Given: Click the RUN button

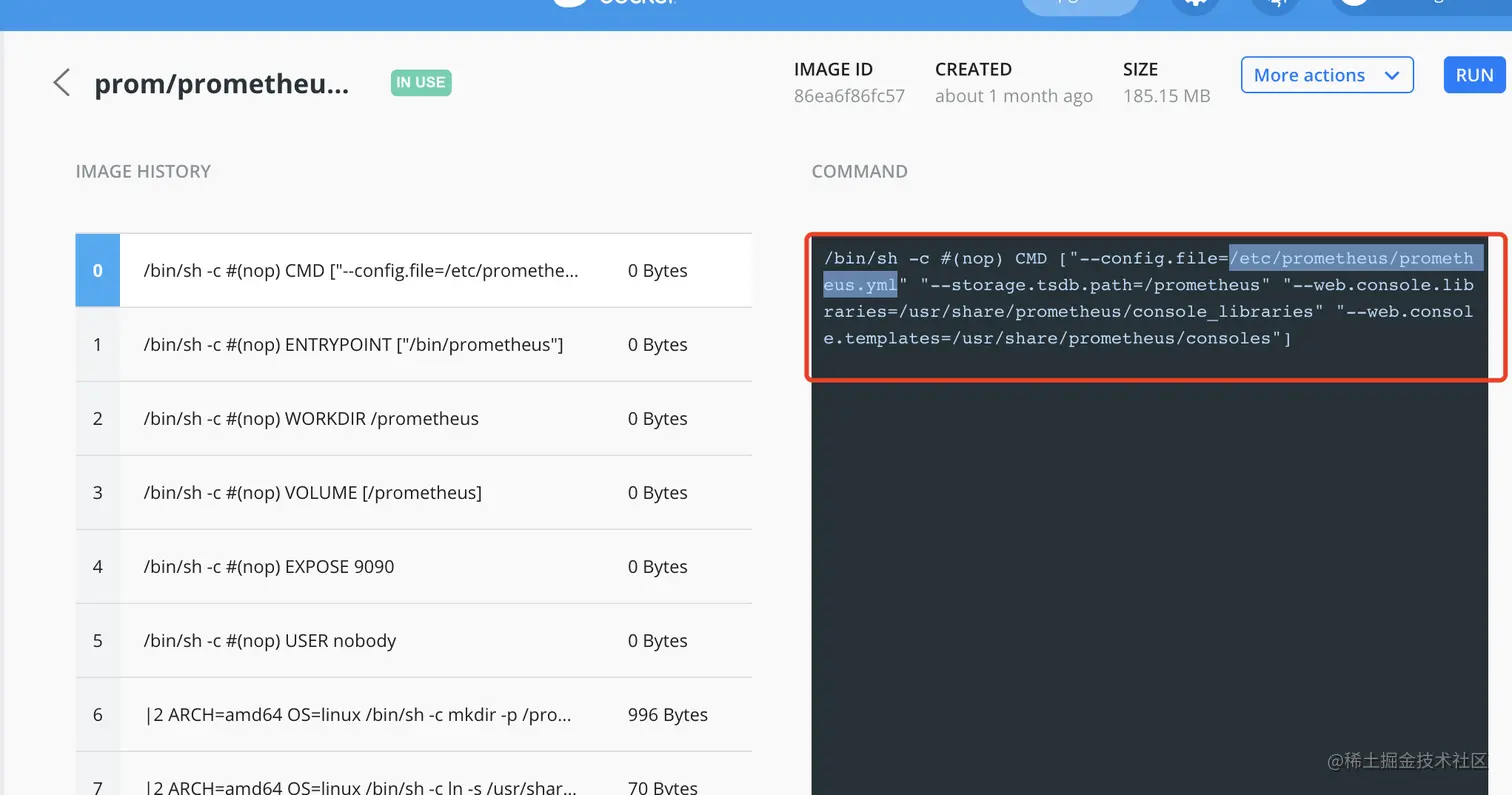Looking at the screenshot, I should click(x=1474, y=75).
